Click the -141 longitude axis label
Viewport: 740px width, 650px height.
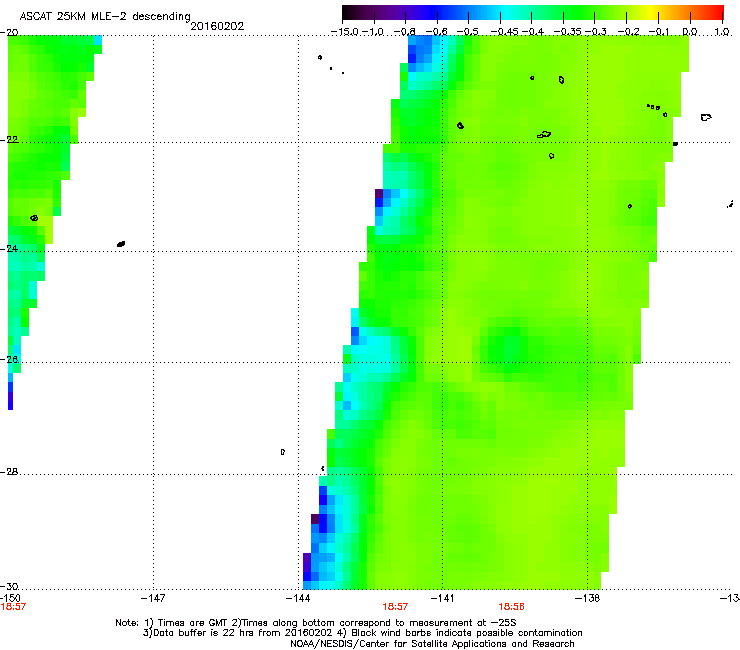[442, 598]
